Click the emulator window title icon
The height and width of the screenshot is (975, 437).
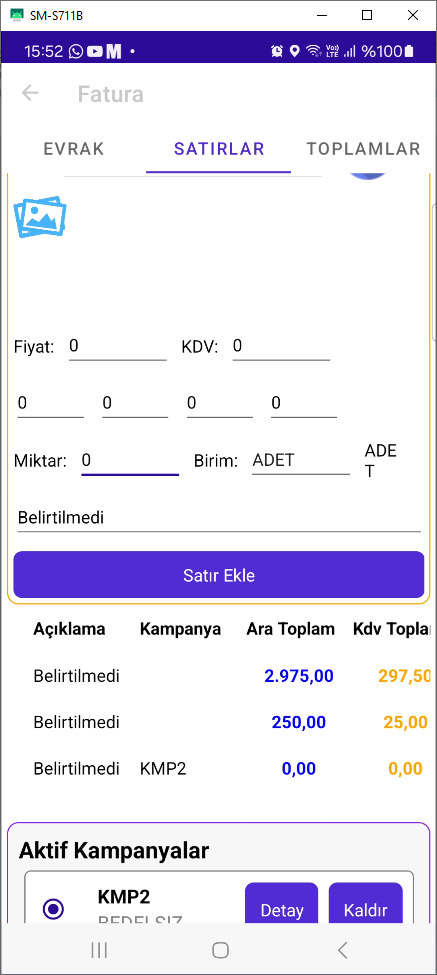point(17,16)
